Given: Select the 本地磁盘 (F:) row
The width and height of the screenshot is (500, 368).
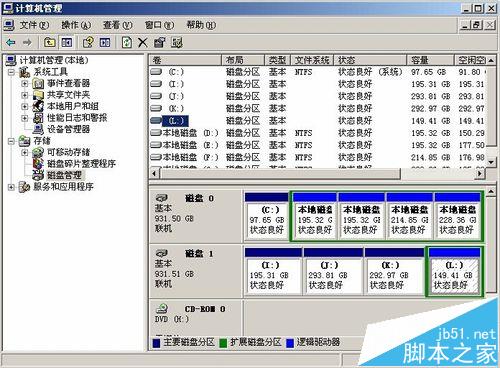Looking at the screenshot, I should [x=318, y=157].
